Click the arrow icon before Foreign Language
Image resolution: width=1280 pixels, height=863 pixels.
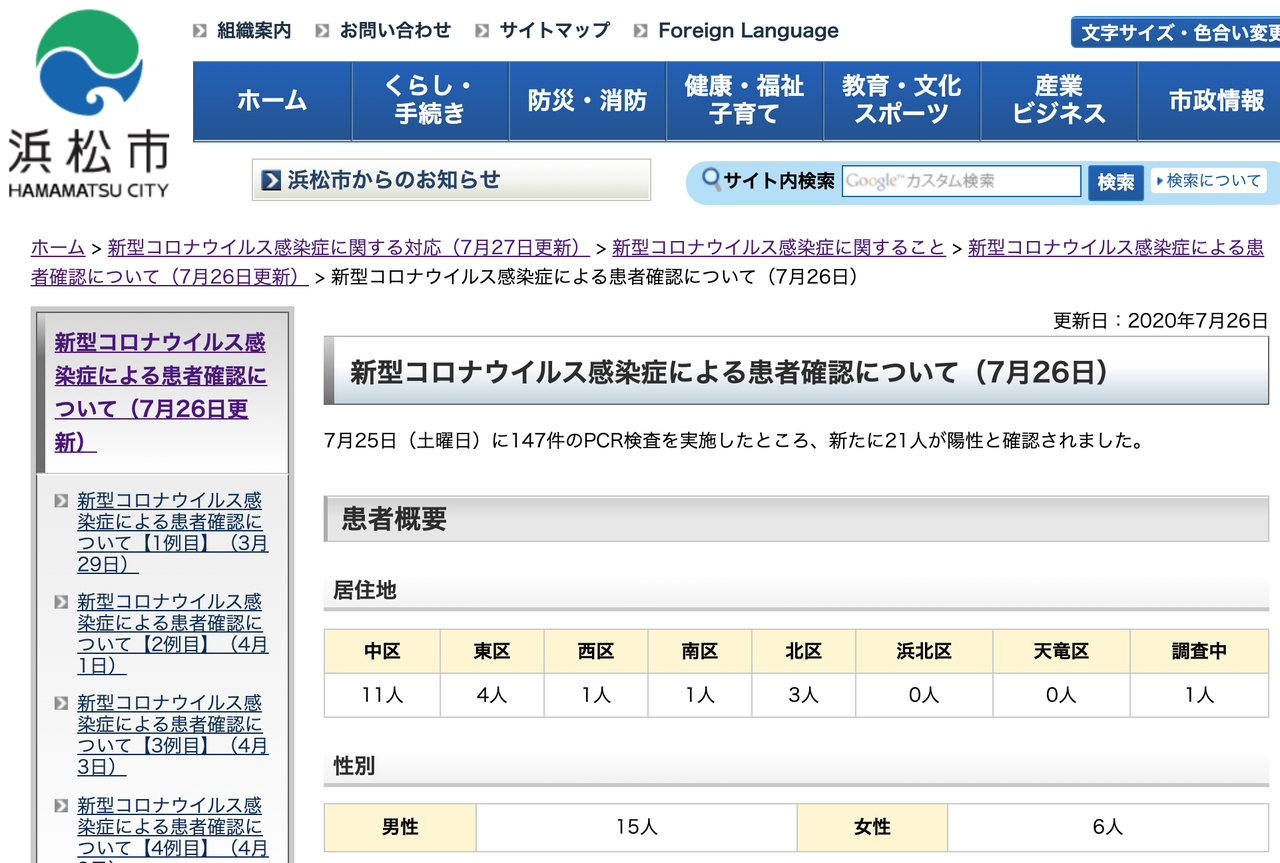pos(641,31)
